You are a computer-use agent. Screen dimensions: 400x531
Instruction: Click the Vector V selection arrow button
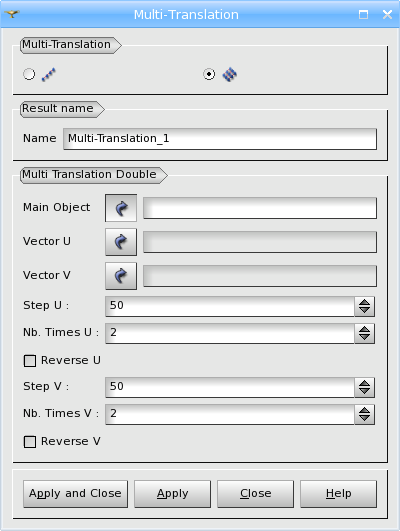point(121,276)
